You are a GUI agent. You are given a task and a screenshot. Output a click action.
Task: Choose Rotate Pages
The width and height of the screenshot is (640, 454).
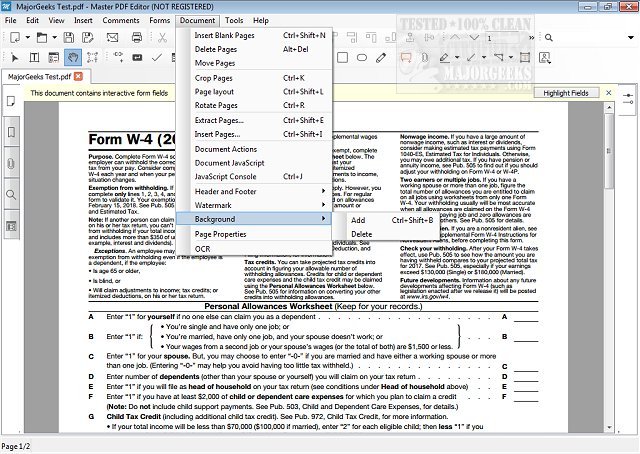pos(254,105)
